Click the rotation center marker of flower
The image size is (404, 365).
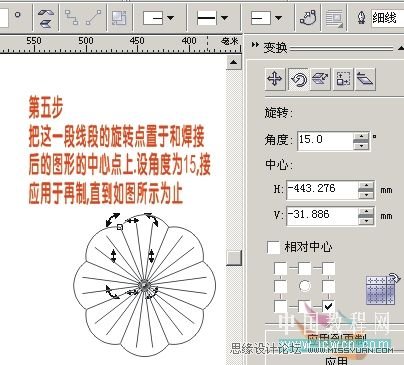coord(144,286)
